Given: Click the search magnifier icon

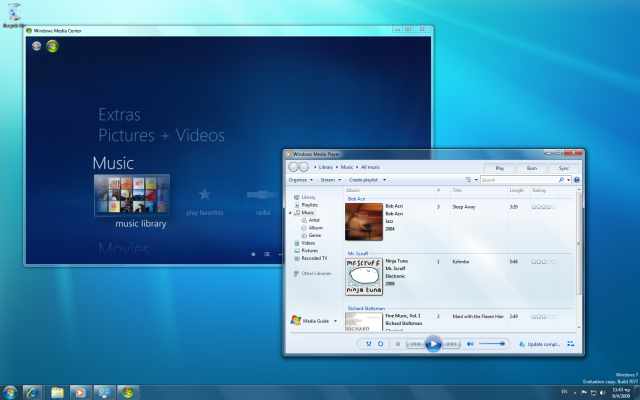Looking at the screenshot, I should click(x=561, y=180).
